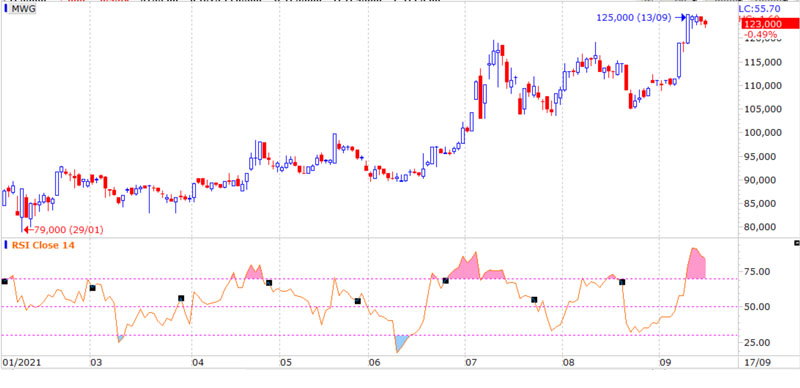Viewport: 800px width, 388px height.
Task: Click the 03 month label on the date axis
Action: tap(96, 363)
